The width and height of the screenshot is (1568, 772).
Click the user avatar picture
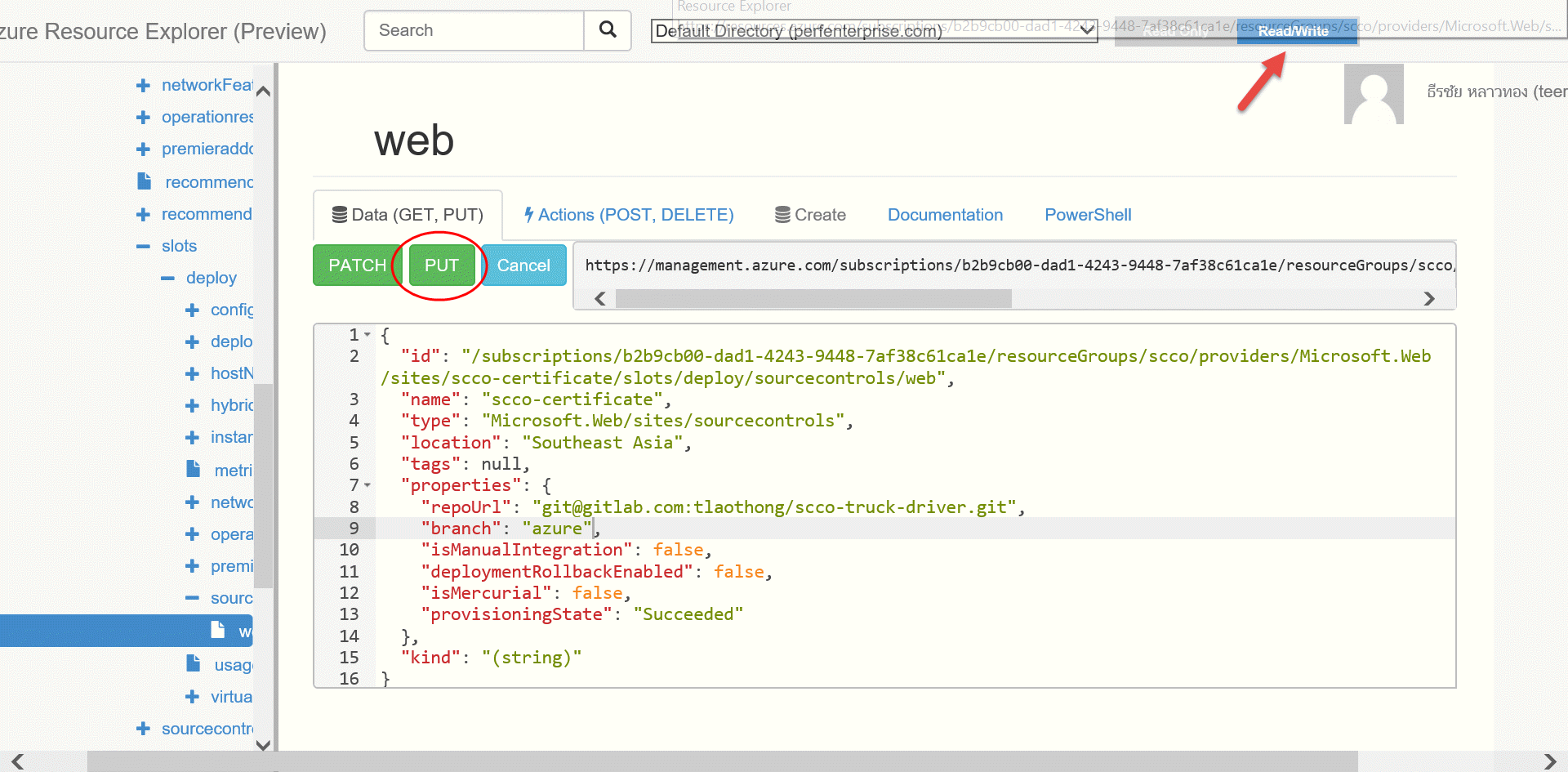1374,93
